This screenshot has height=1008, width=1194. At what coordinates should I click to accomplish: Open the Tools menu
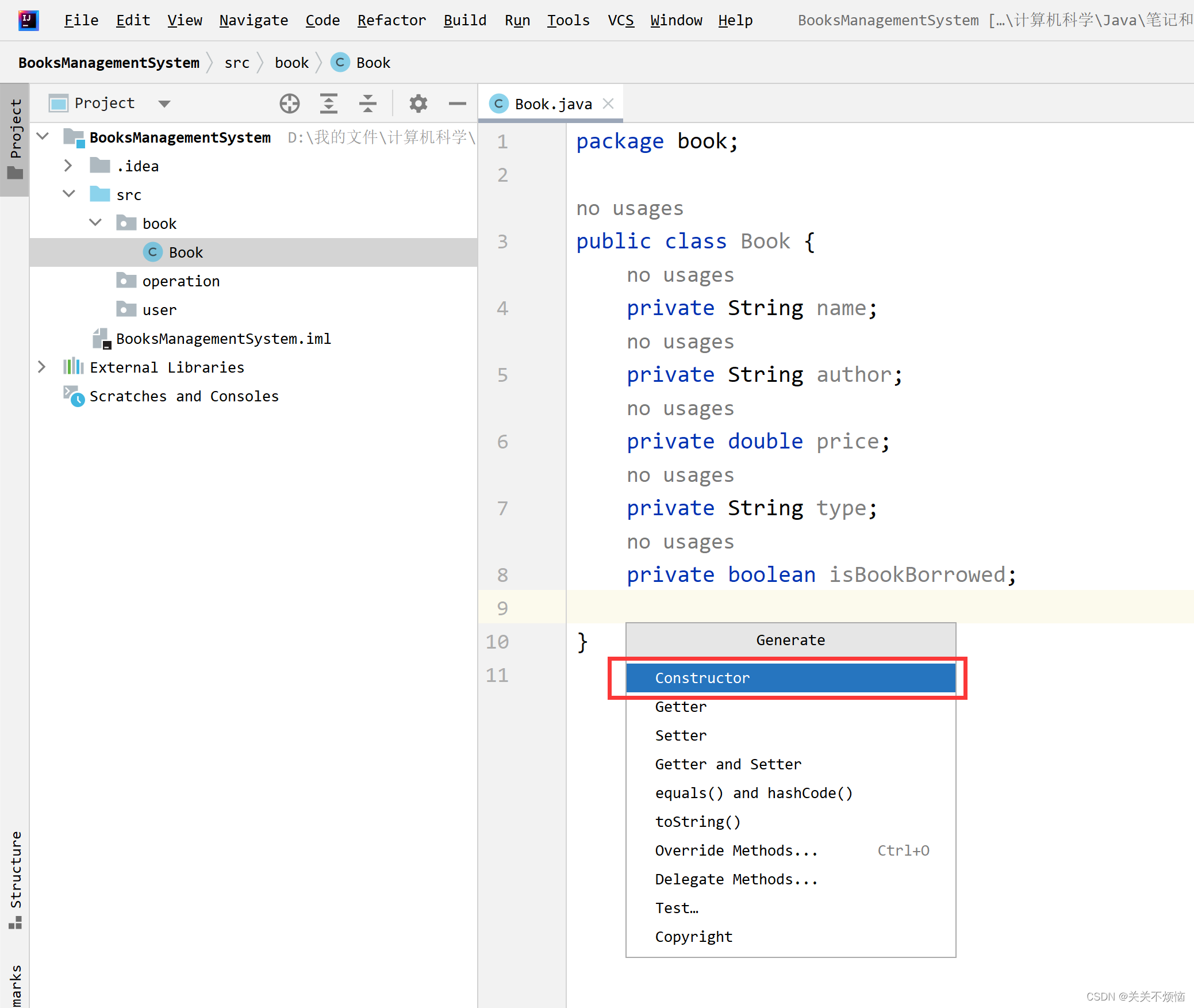[568, 21]
